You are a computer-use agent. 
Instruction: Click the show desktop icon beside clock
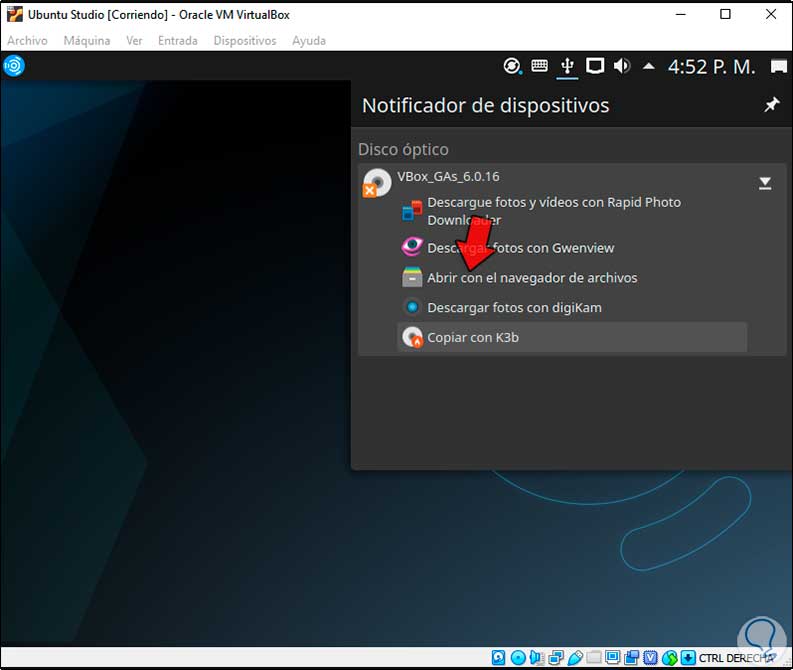click(779, 66)
